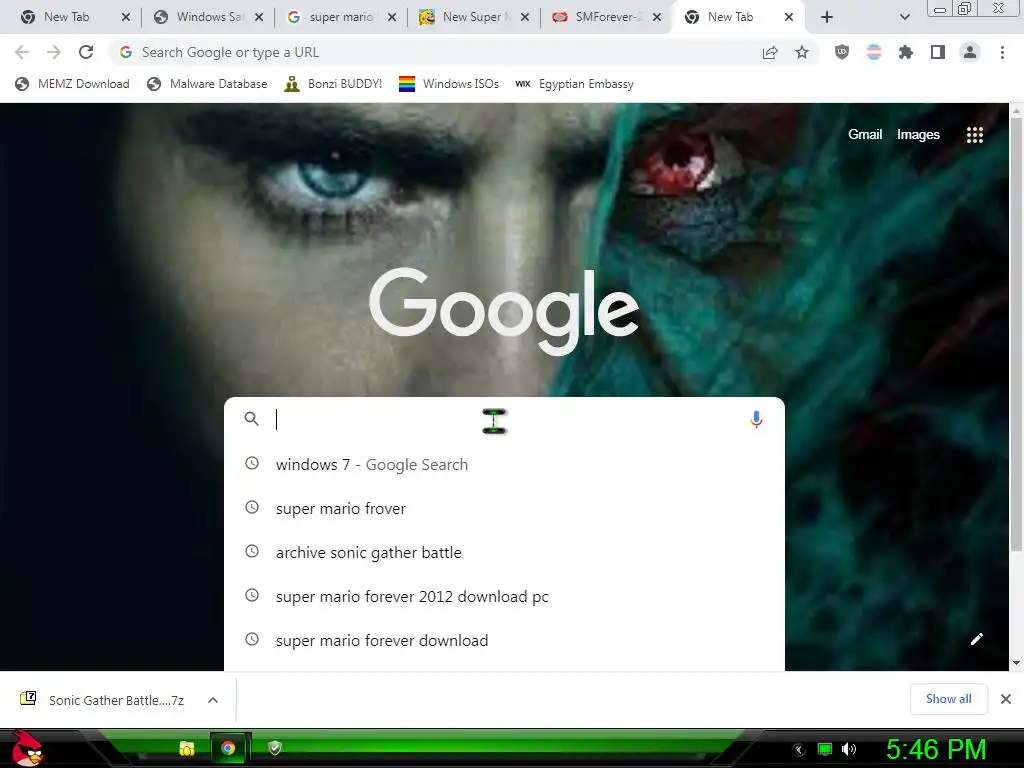Switch to the SMForever tab
Viewport: 1024px width, 768px height.
(x=607, y=17)
